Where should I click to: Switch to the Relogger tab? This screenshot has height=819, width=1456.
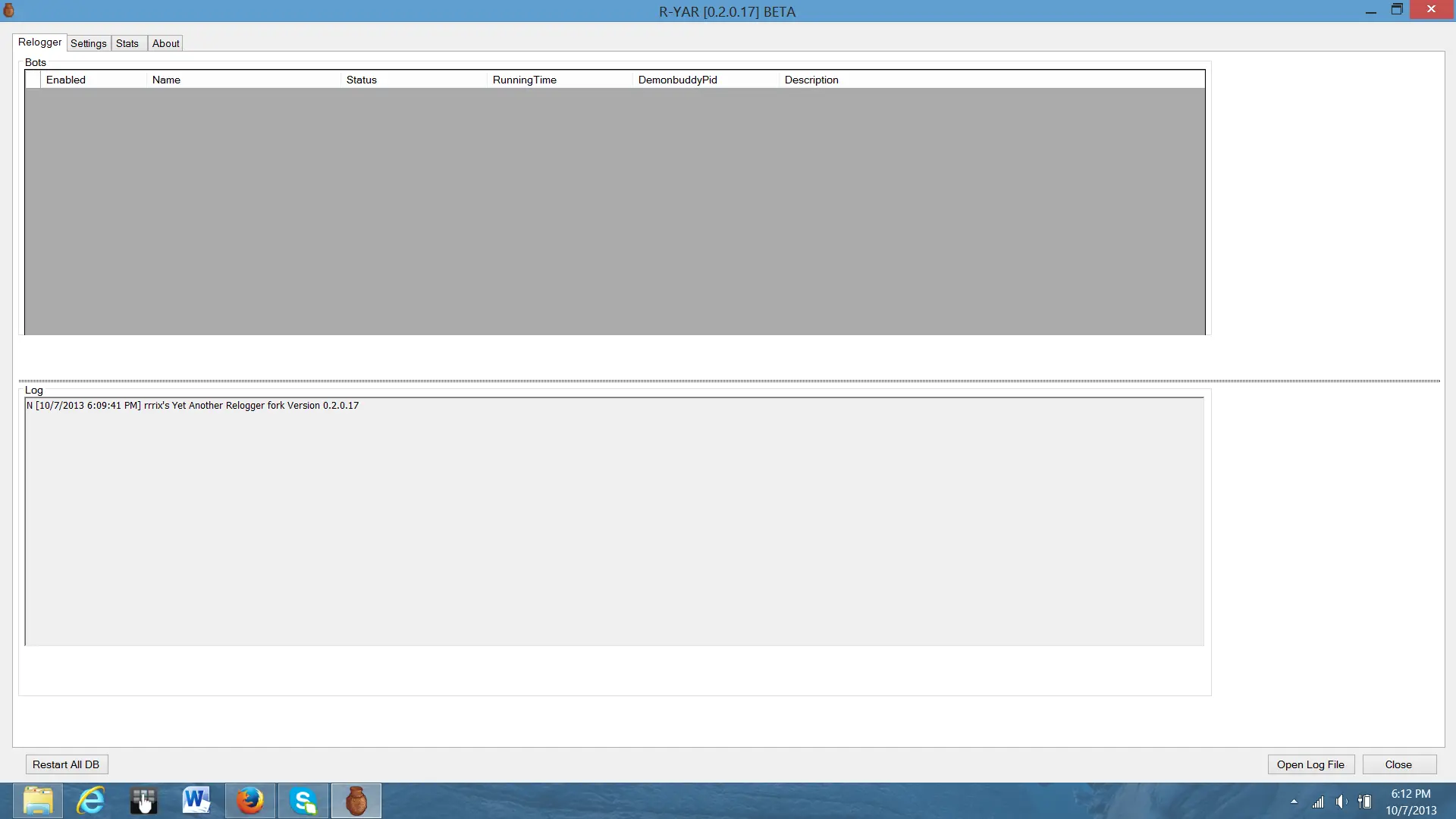(x=39, y=42)
